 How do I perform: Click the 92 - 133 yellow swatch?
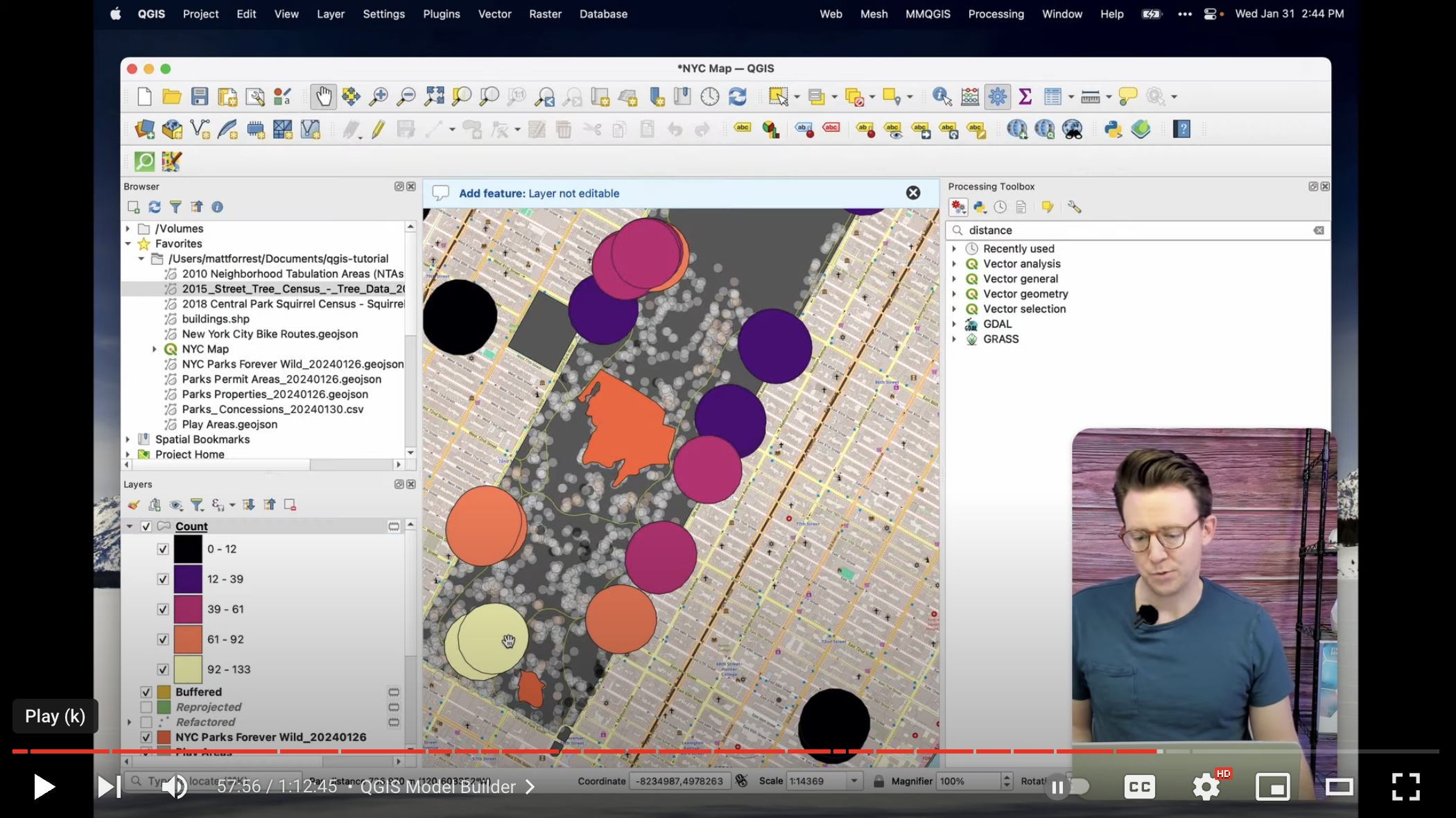click(188, 670)
